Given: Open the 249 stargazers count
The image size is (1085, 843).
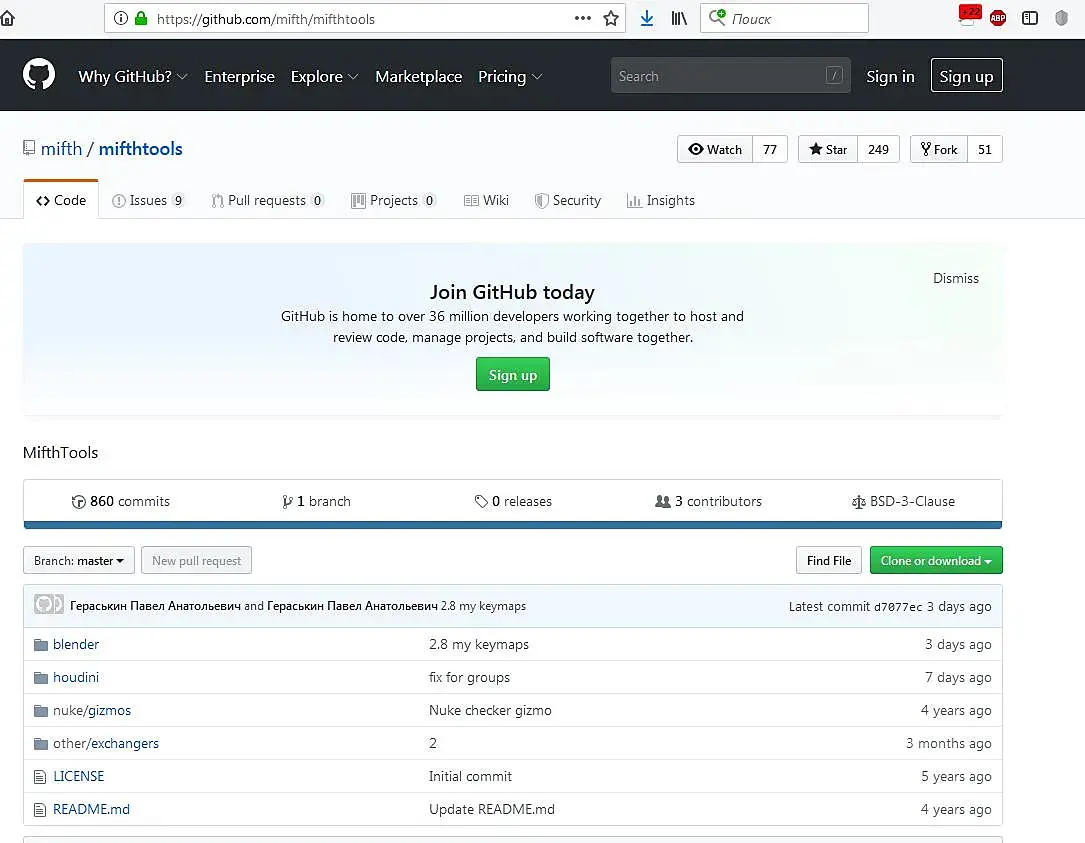Looking at the screenshot, I should click(x=878, y=149).
